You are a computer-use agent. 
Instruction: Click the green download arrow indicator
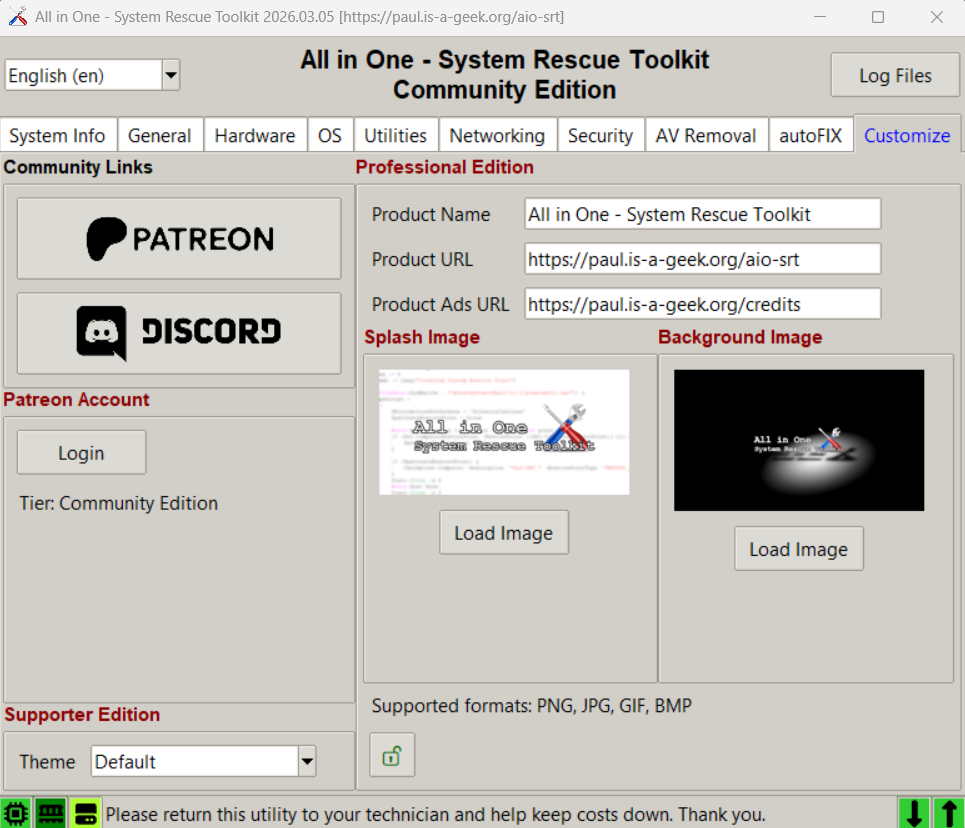pos(914,813)
